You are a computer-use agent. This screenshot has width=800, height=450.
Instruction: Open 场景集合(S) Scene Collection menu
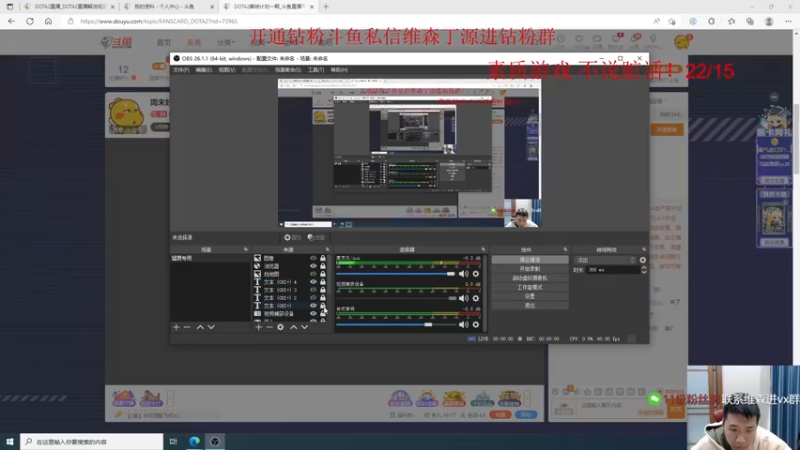[x=288, y=70]
